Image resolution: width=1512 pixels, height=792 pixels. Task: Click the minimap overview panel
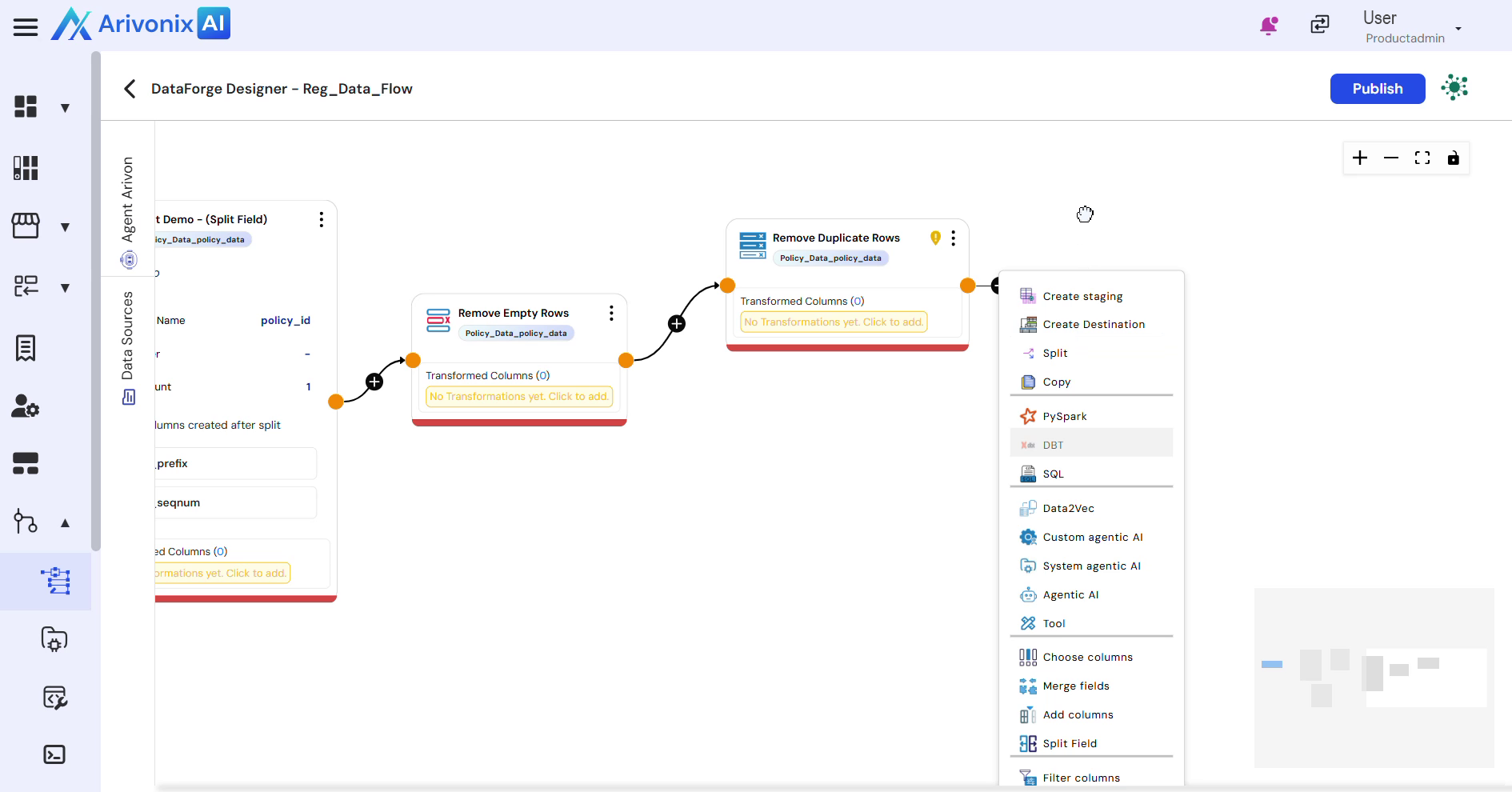1374,678
